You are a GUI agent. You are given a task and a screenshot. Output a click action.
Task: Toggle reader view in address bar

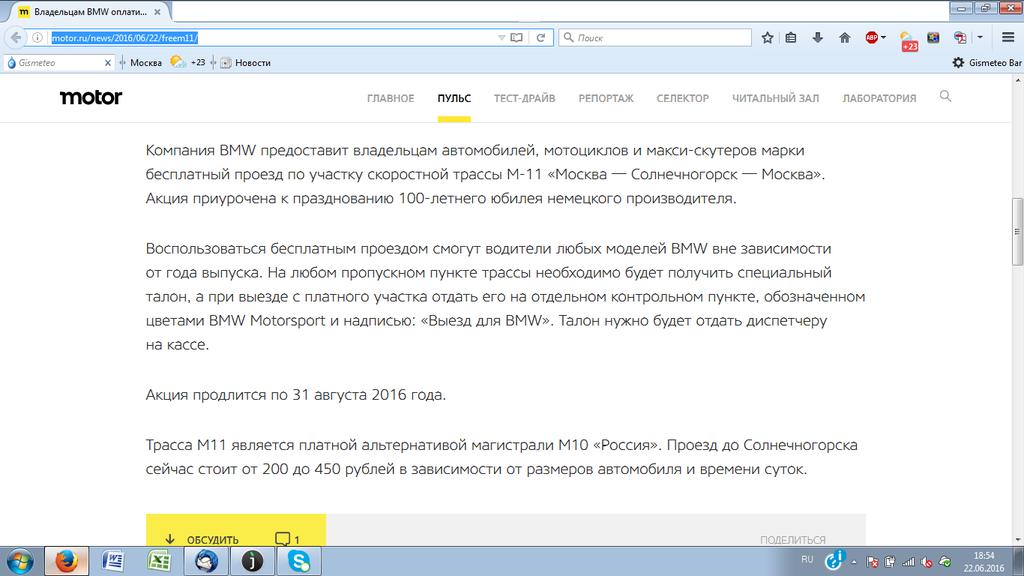pyautogui.click(x=517, y=38)
